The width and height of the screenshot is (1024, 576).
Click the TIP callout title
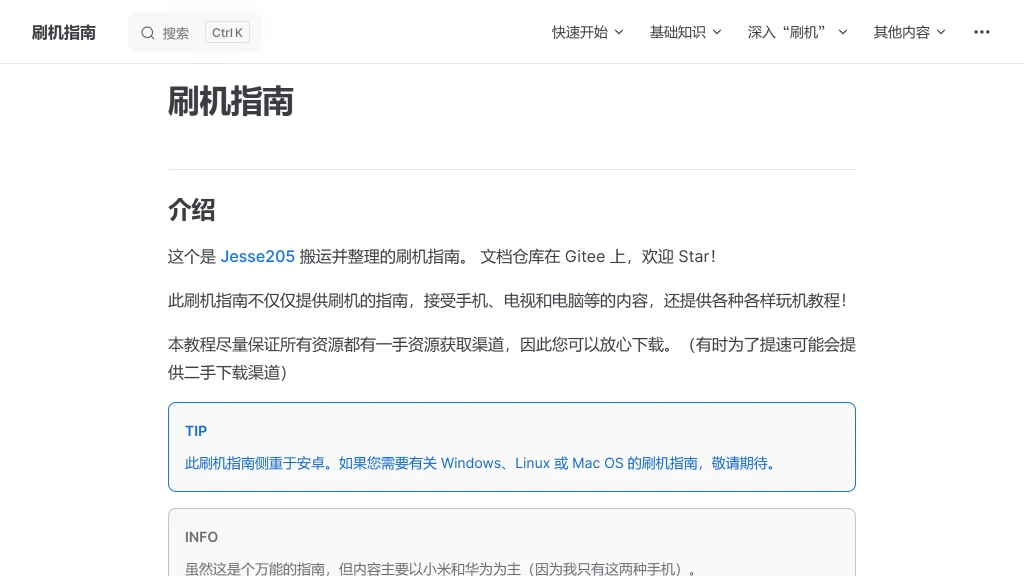(x=196, y=431)
